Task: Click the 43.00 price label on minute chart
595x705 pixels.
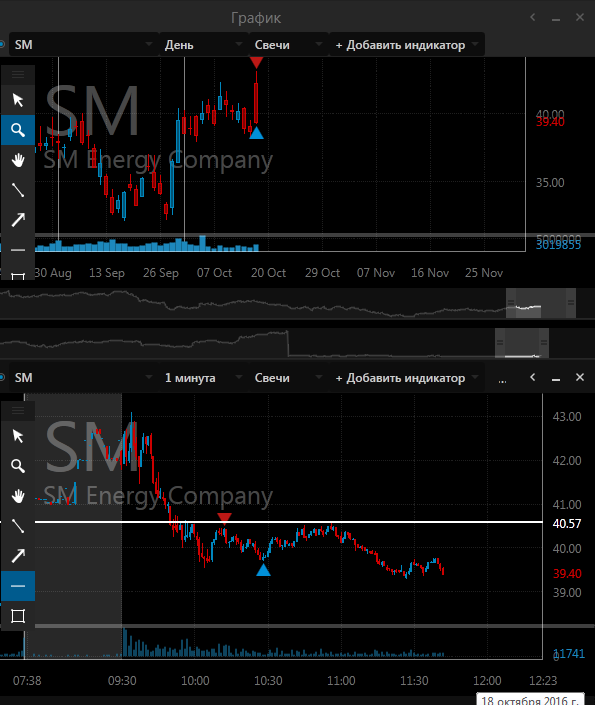Action: pos(567,417)
